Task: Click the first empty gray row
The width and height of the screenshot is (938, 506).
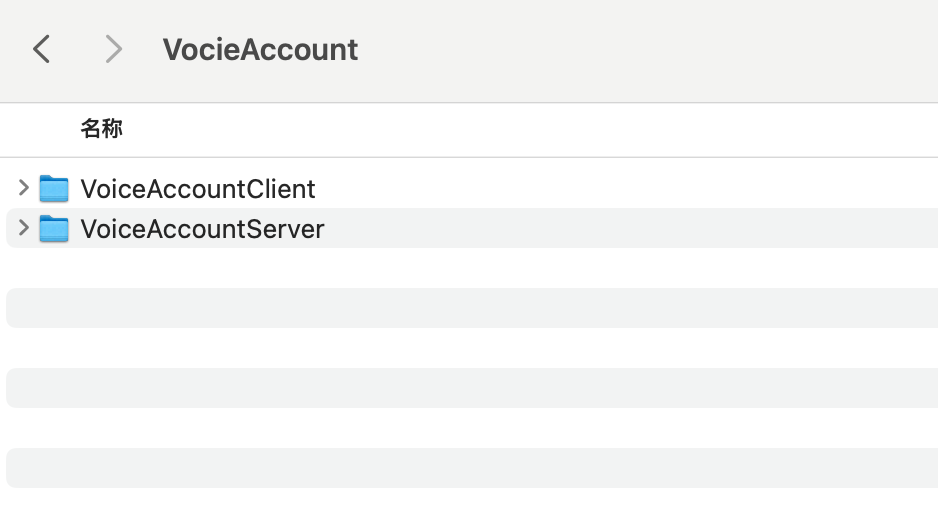Action: coord(470,308)
